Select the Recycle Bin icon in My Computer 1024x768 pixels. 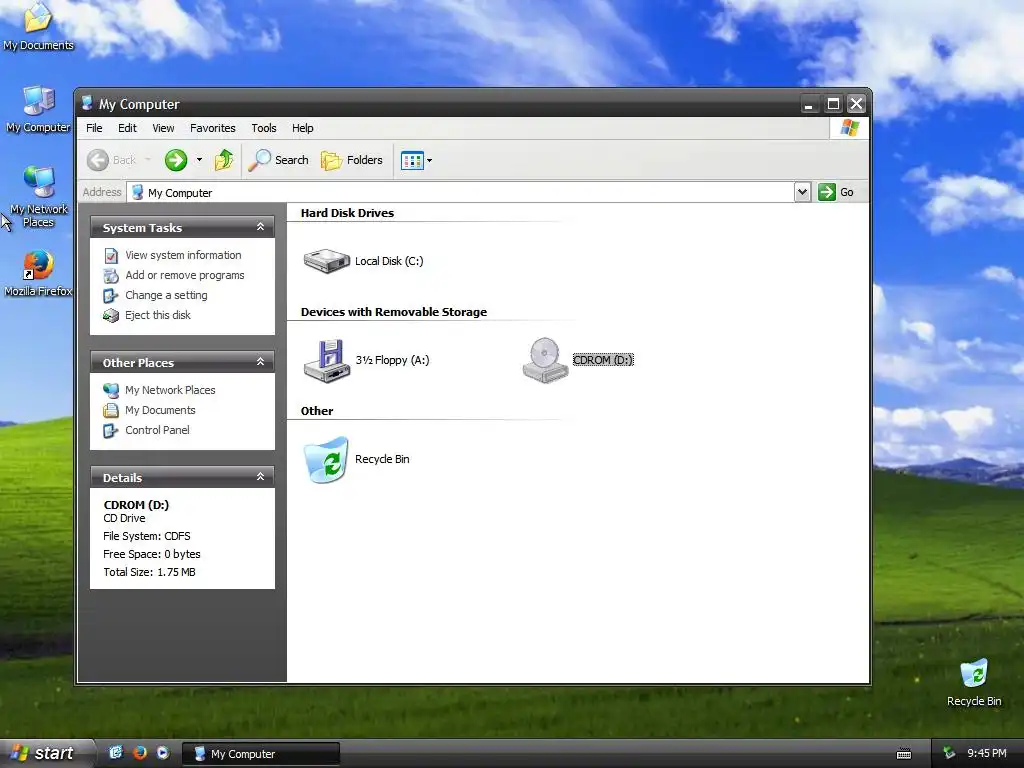[x=327, y=460]
